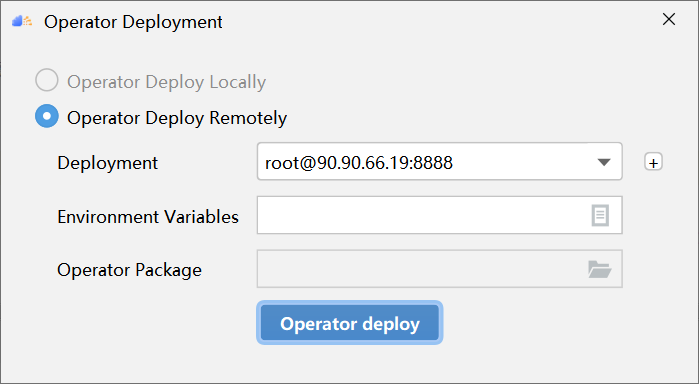Open the environment variables editor document icon
Viewport: 699px width, 384px height.
point(600,215)
